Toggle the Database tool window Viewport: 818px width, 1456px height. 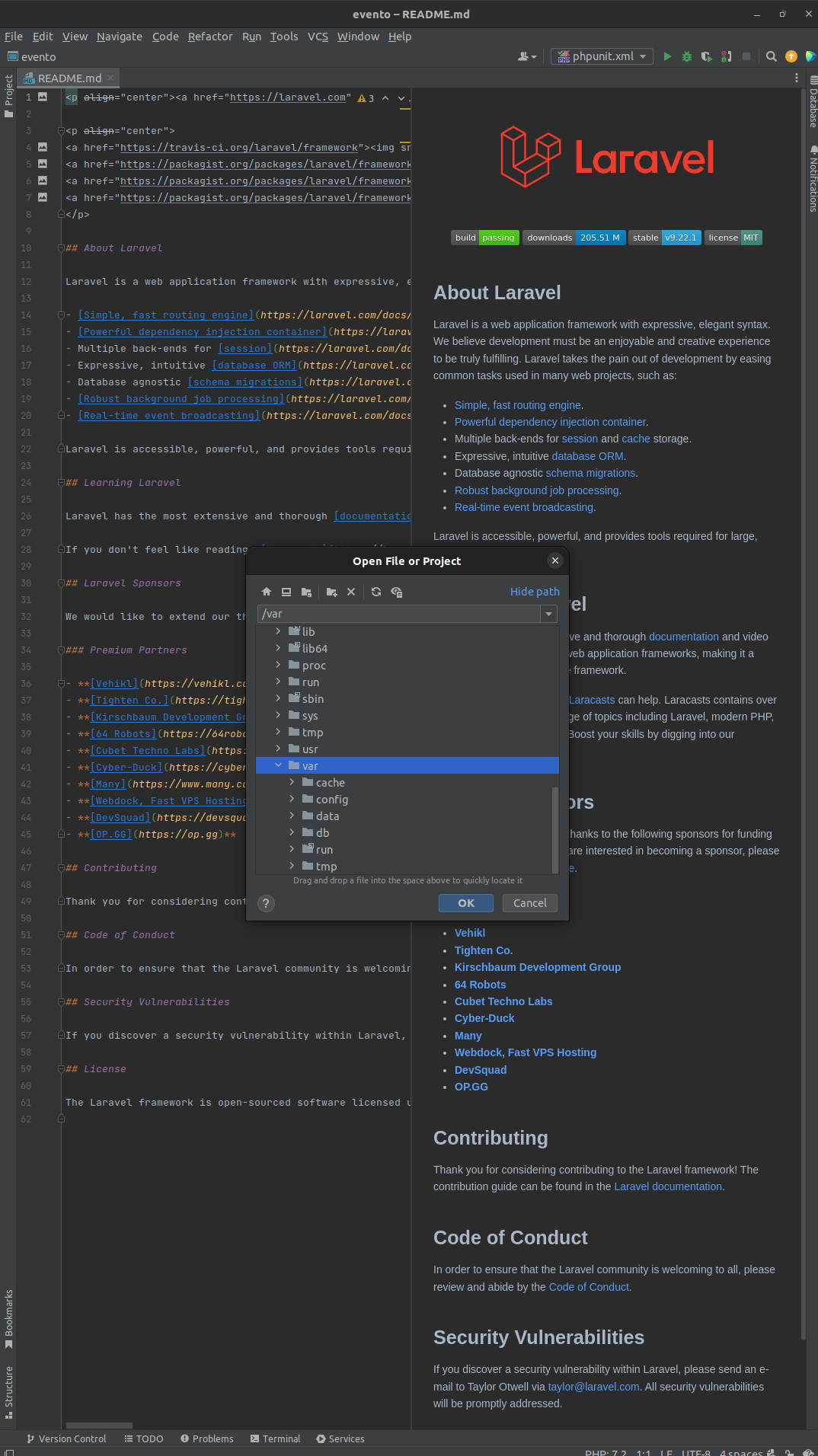[812, 101]
